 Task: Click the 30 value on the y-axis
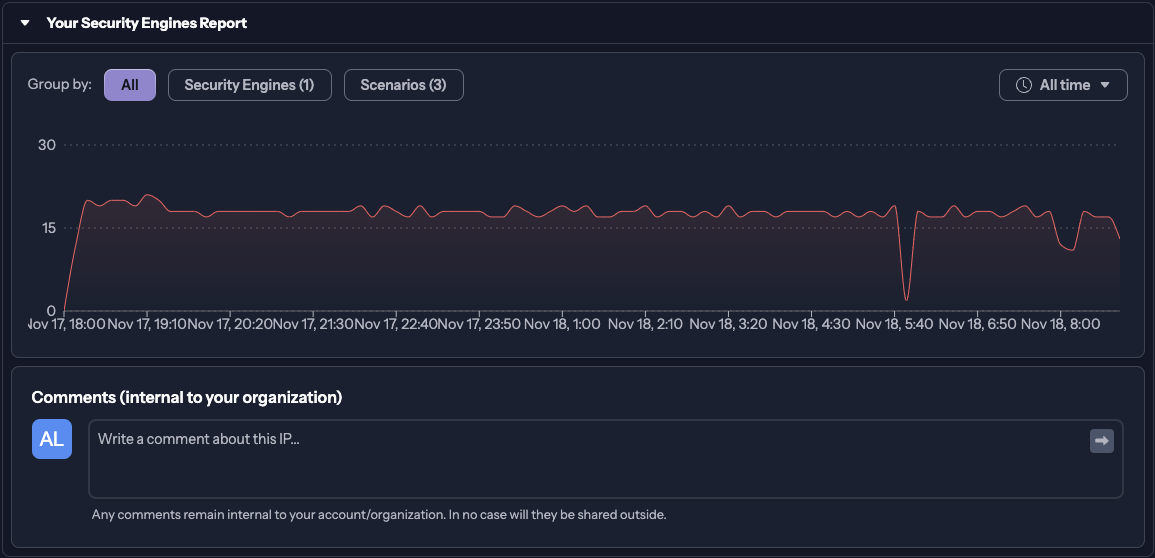(46, 145)
